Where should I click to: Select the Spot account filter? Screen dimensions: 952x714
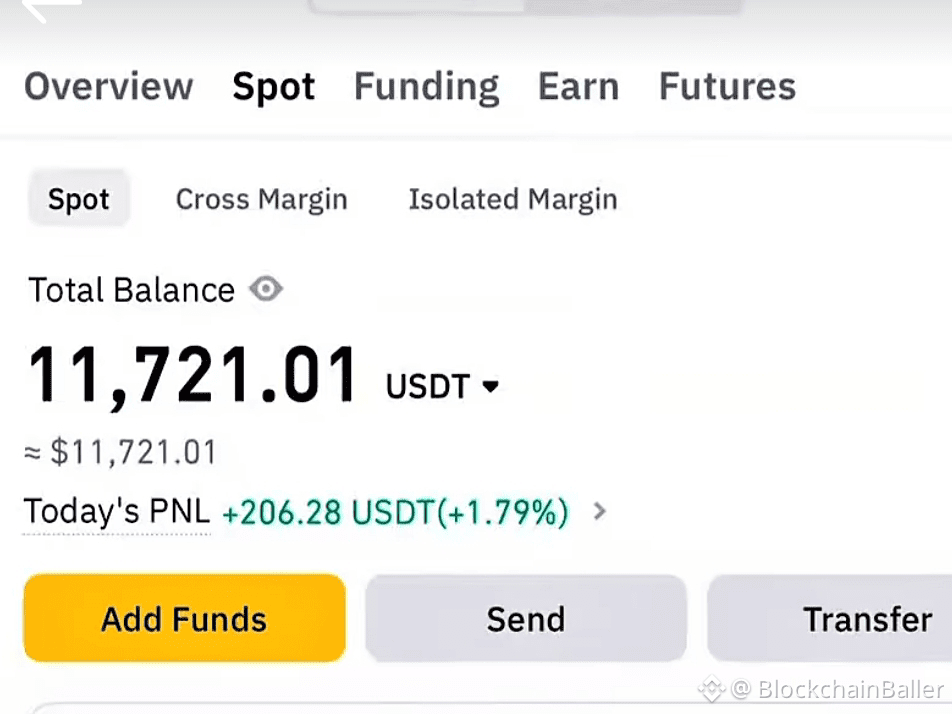78,199
